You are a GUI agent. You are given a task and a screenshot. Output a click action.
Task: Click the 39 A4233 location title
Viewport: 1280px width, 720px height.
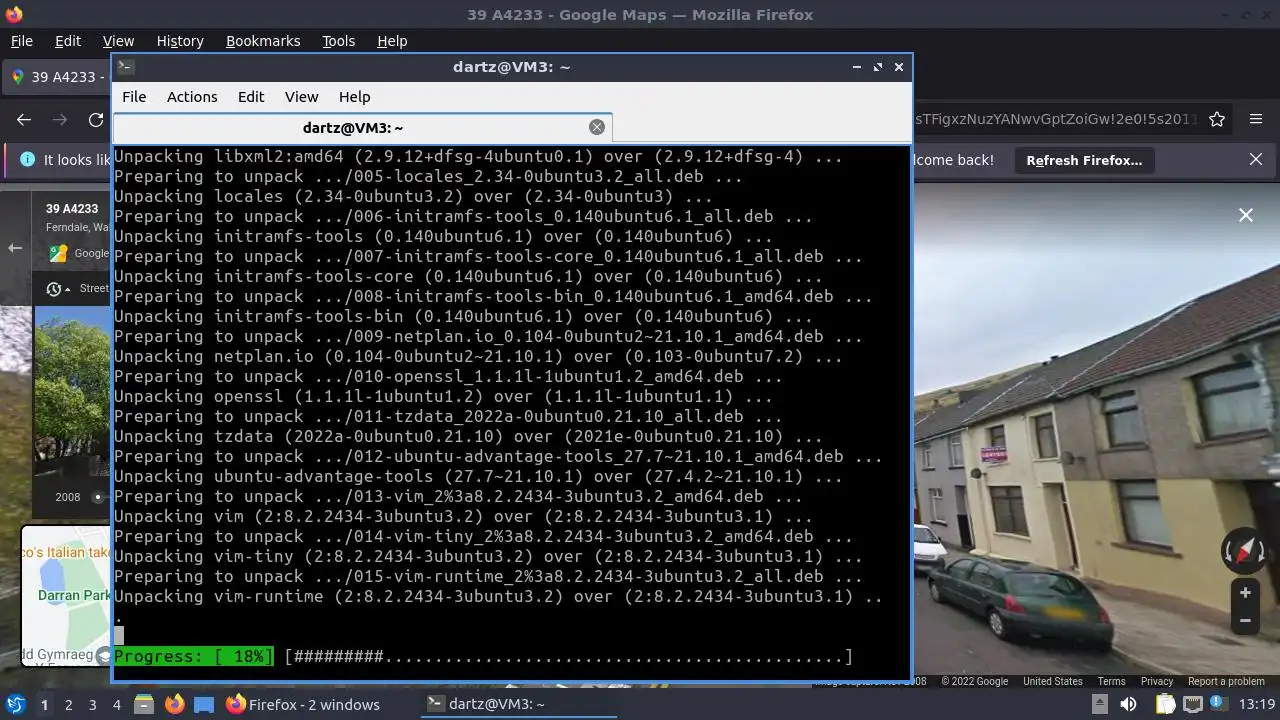[x=72, y=209]
